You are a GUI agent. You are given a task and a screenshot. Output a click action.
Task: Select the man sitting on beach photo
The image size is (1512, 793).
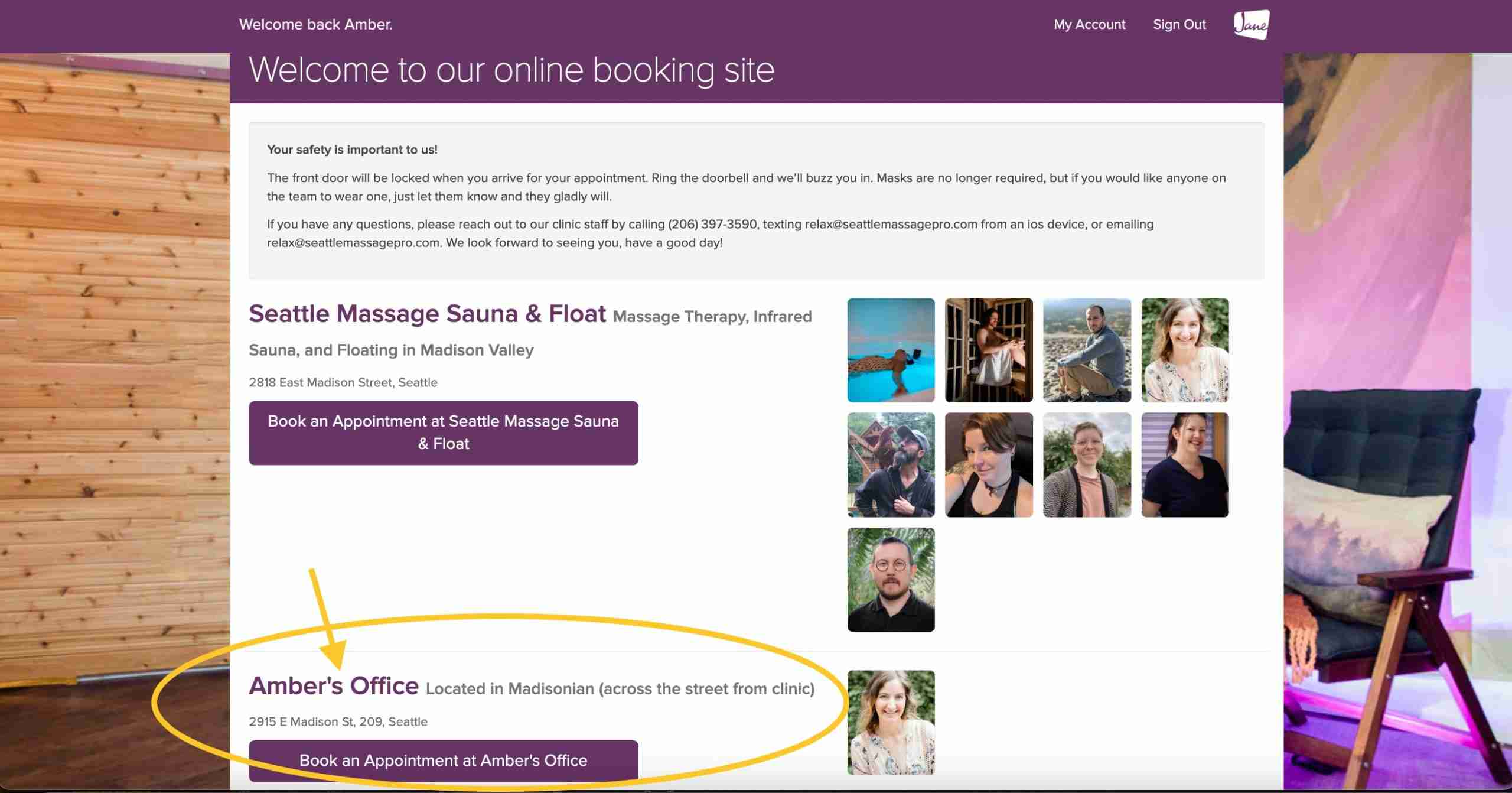click(x=1087, y=350)
